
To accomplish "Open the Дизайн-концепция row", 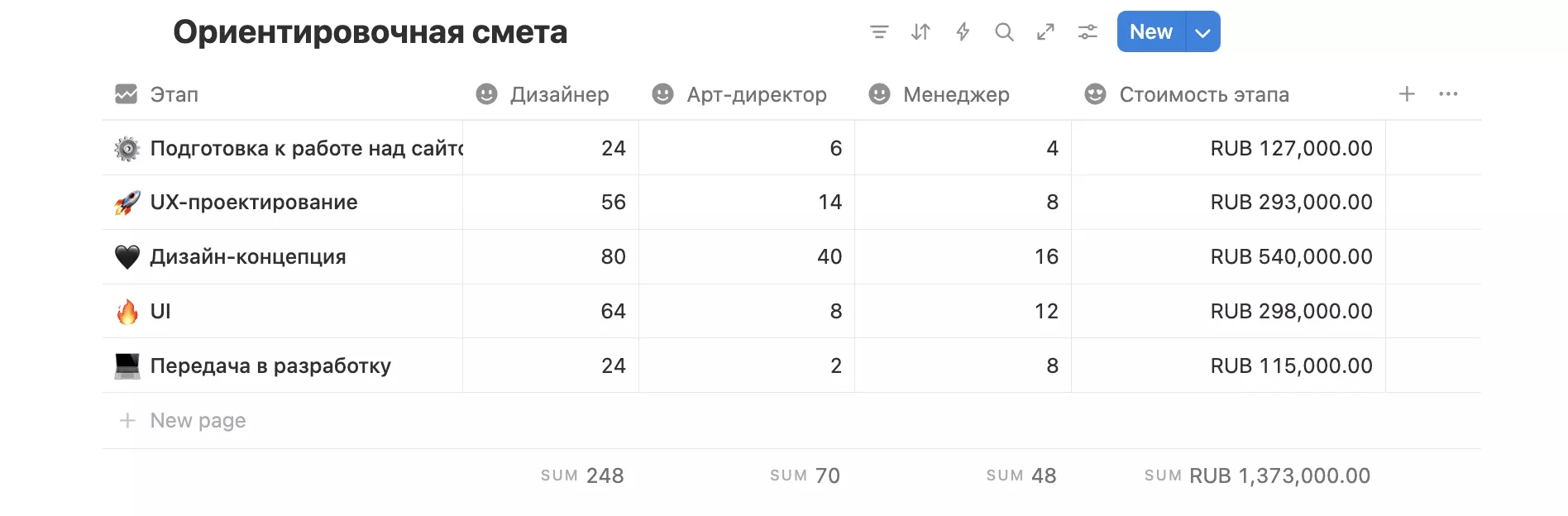I will tap(248, 257).
